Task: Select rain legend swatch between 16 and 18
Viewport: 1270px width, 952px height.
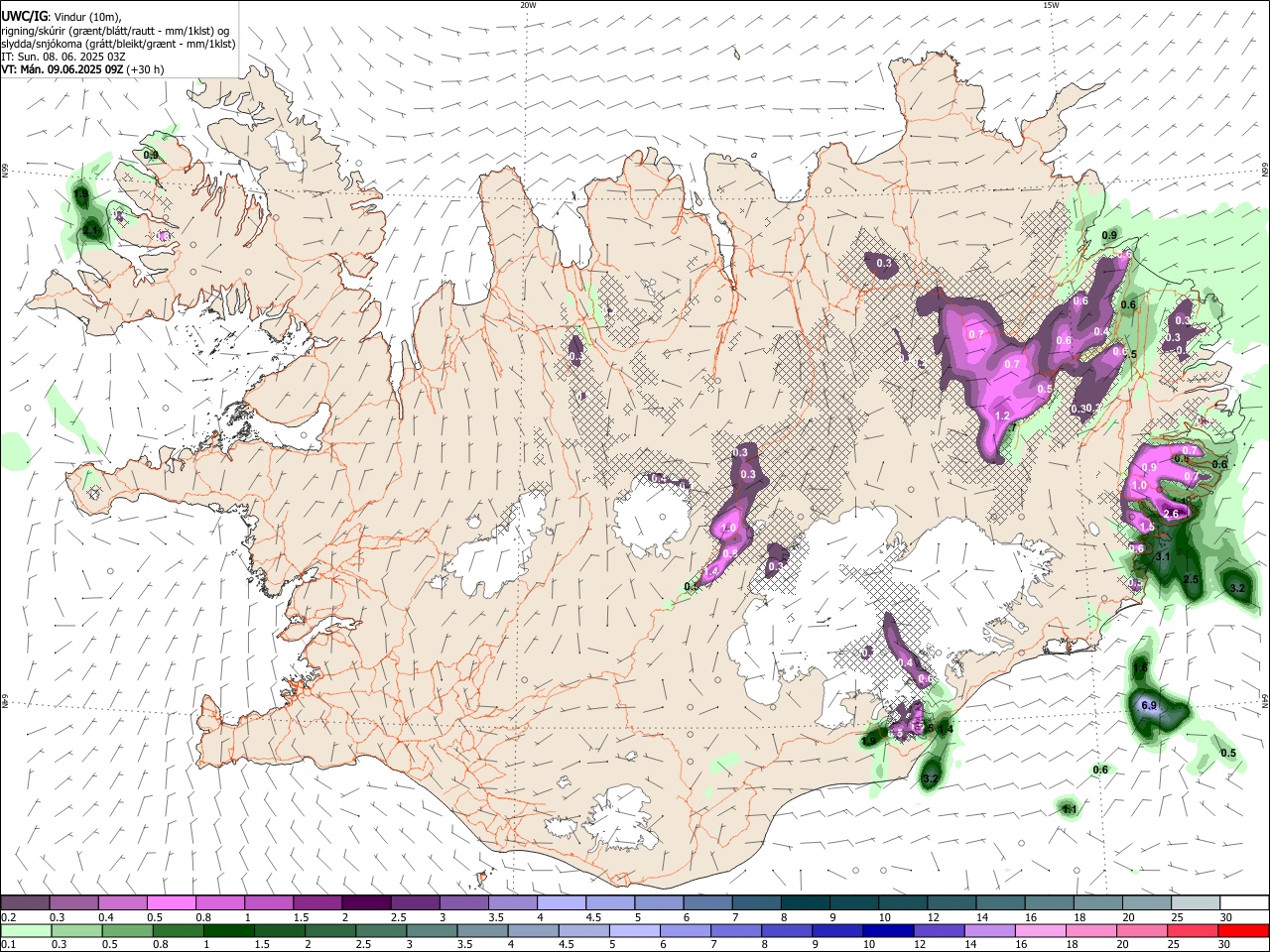Action: point(1039,930)
